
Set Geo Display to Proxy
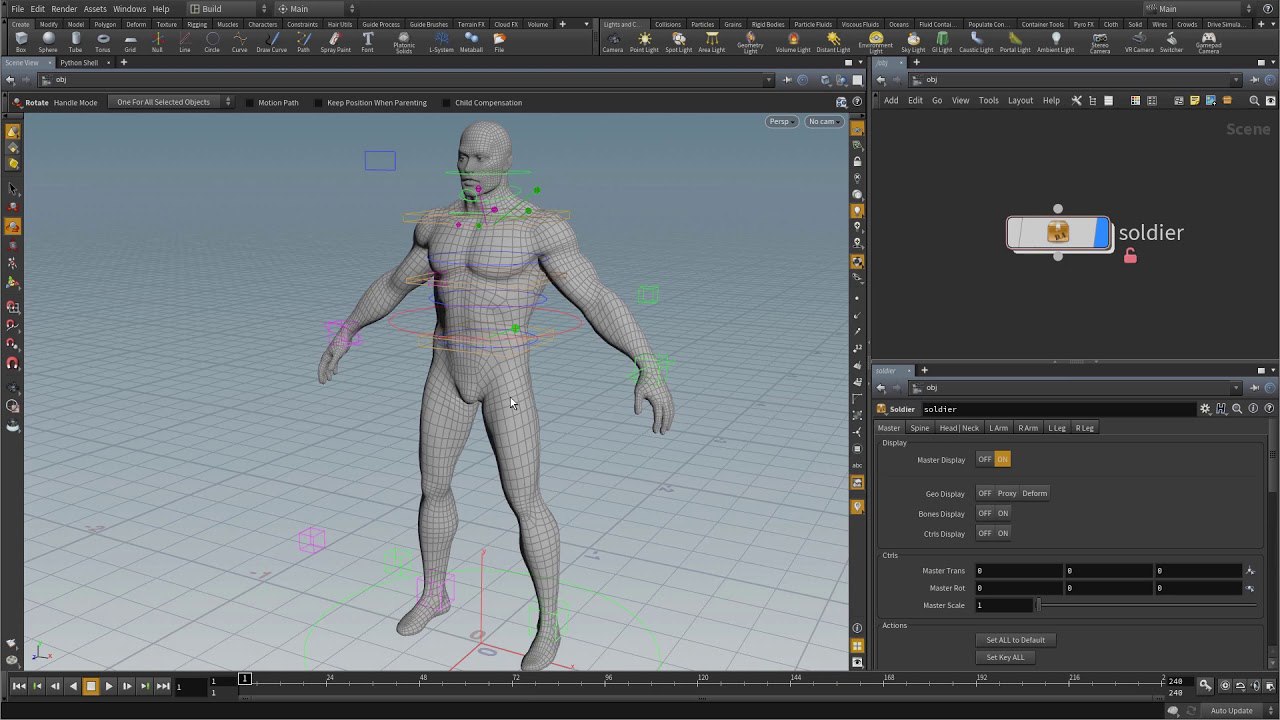(x=1007, y=493)
